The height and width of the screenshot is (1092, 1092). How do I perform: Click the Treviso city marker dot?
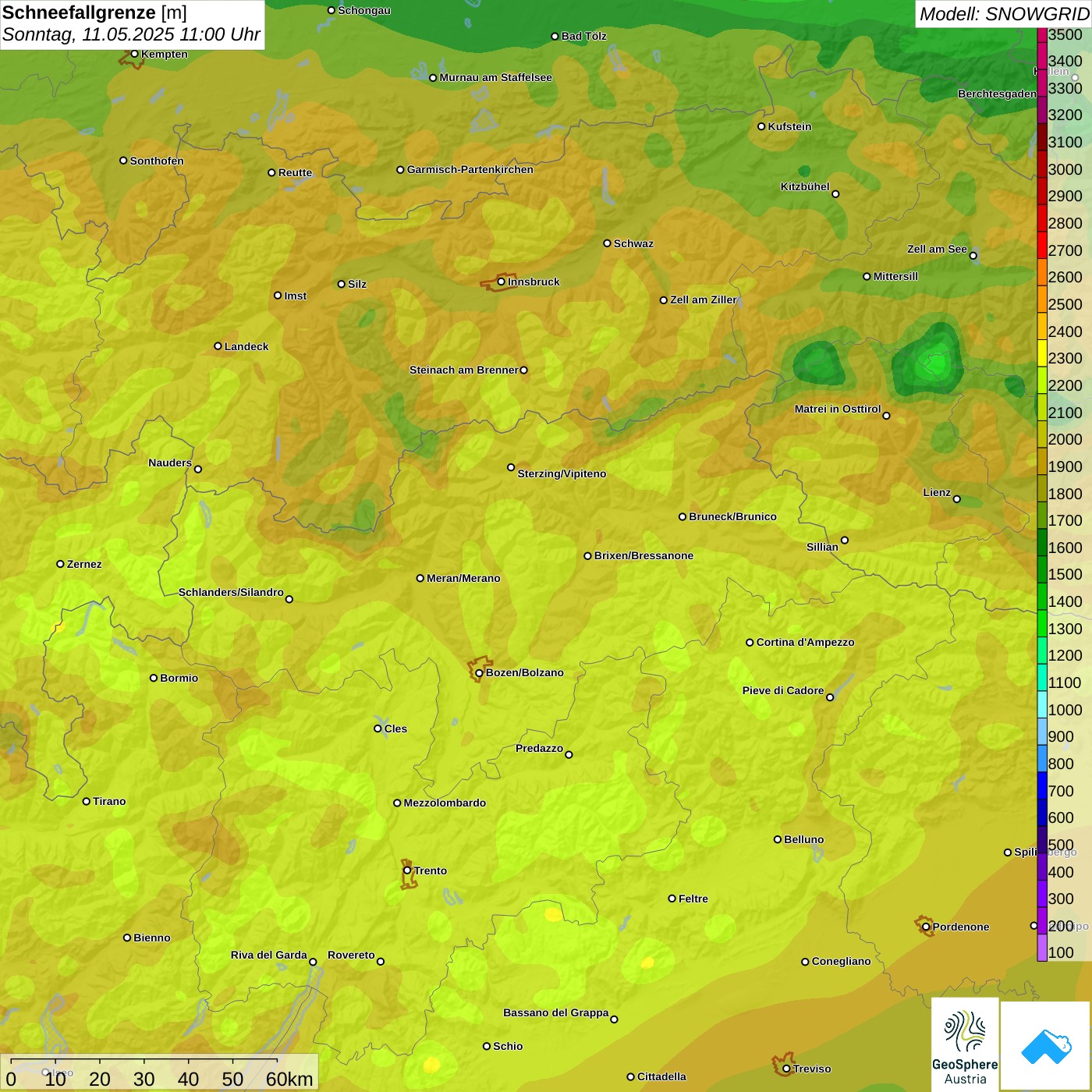tap(786, 1069)
